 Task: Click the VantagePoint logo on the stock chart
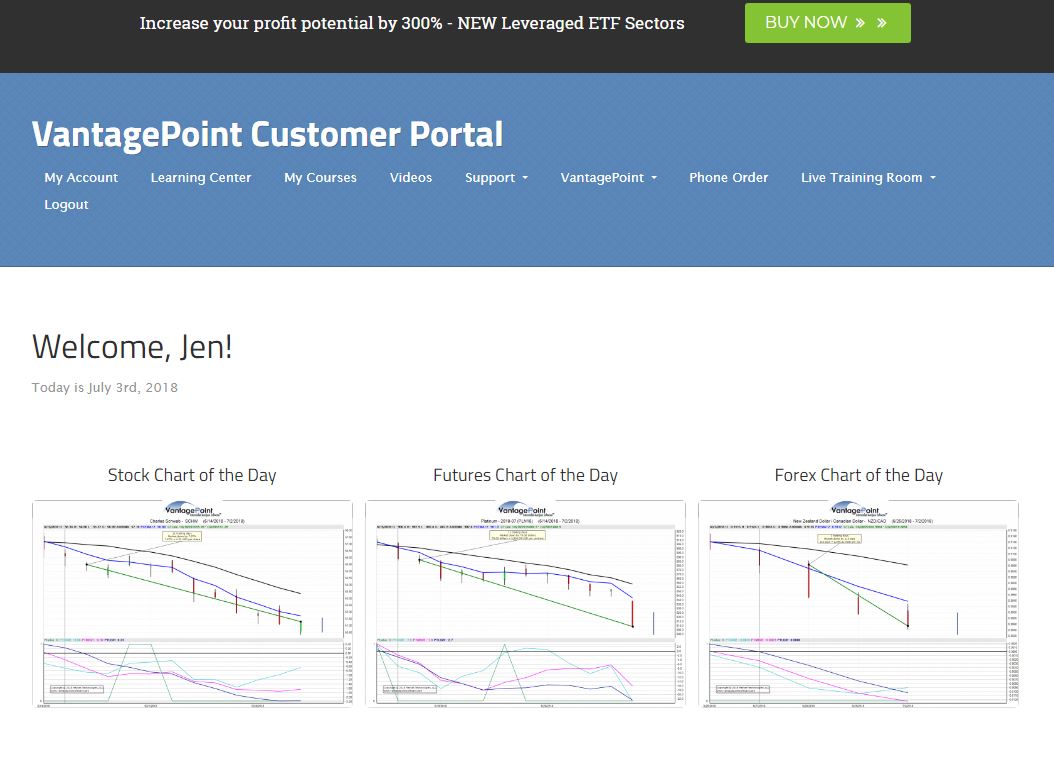pos(192,509)
